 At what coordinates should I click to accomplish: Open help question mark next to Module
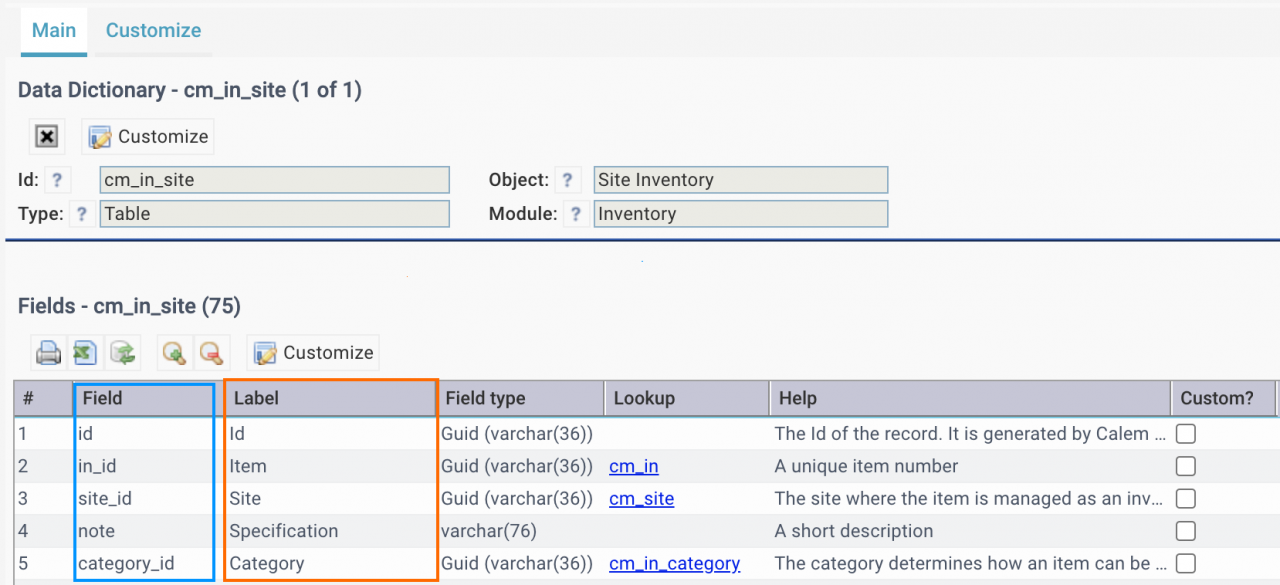tap(575, 214)
